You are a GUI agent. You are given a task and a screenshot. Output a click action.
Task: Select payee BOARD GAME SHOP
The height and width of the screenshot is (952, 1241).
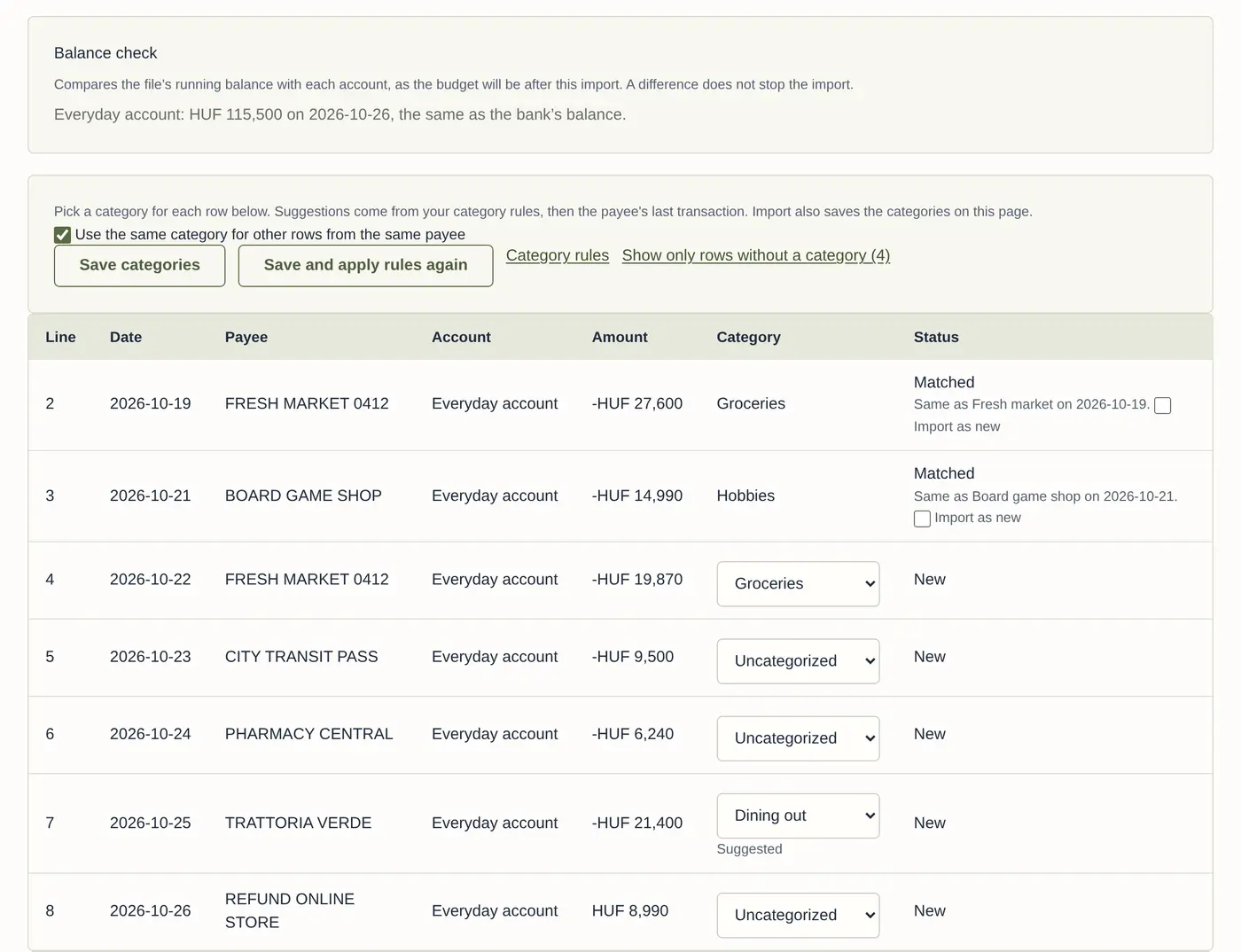click(303, 496)
